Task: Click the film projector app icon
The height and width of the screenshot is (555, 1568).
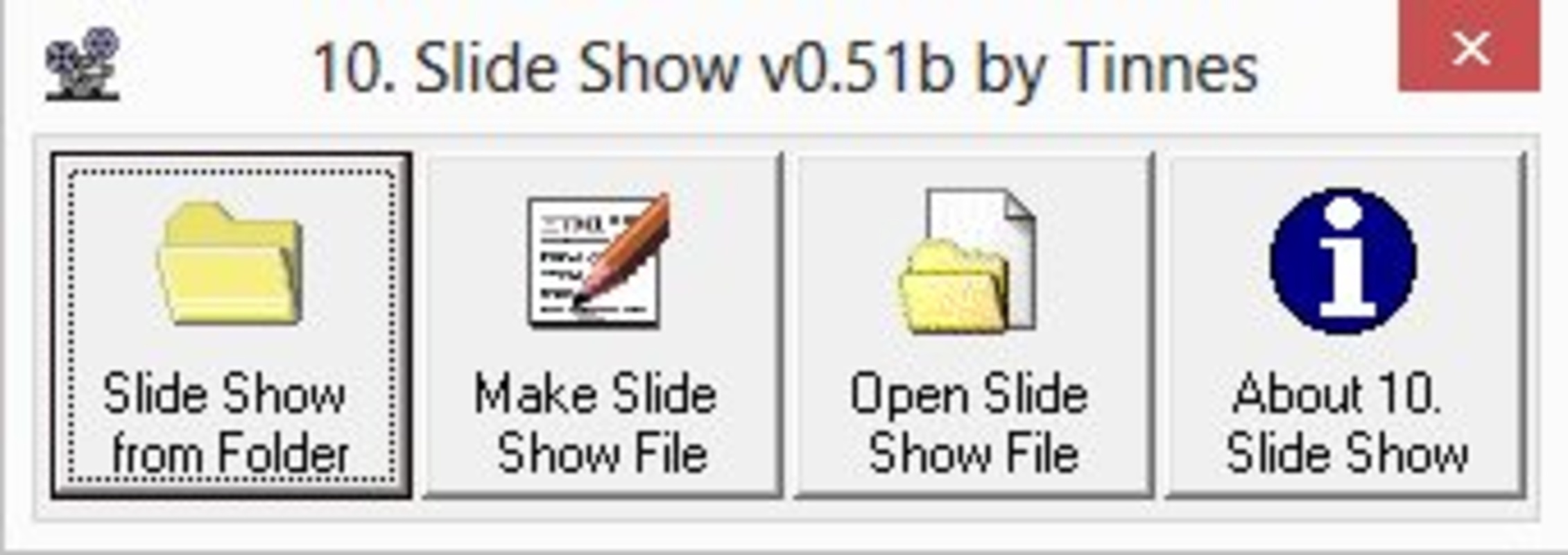Action: 83,65
